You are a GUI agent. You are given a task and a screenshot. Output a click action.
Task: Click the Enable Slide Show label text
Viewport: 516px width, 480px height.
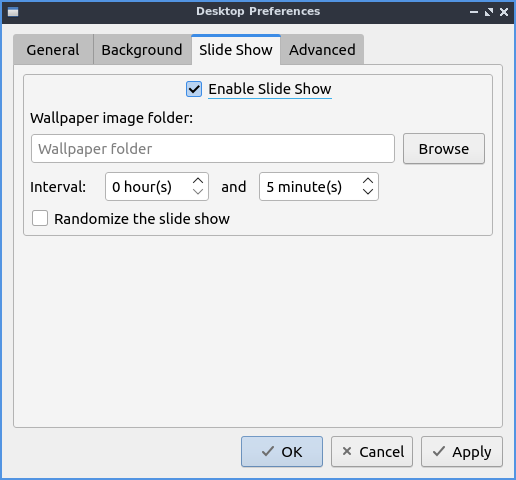[x=270, y=89]
